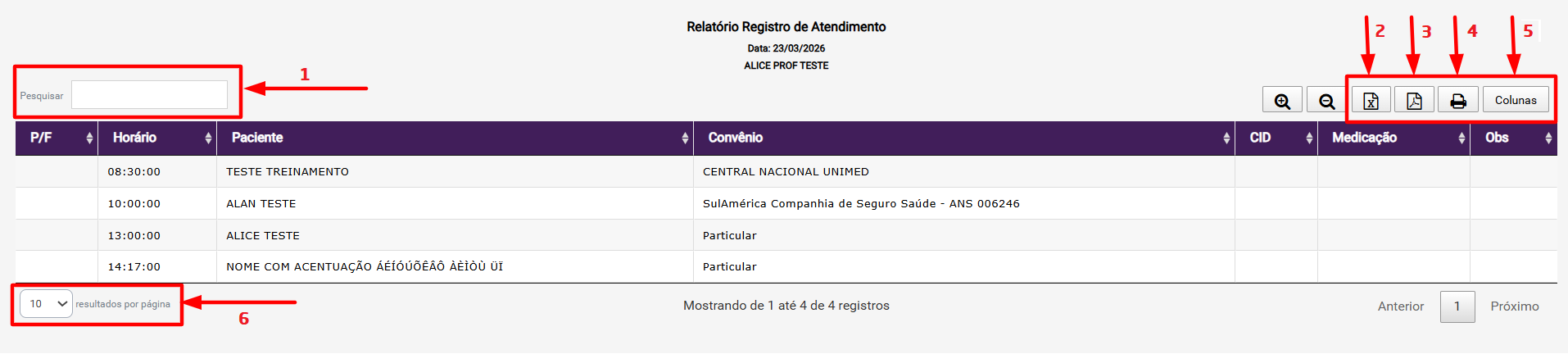Select the ALAN TESTE patient row
This screenshot has height=354, width=1568.
261,204
